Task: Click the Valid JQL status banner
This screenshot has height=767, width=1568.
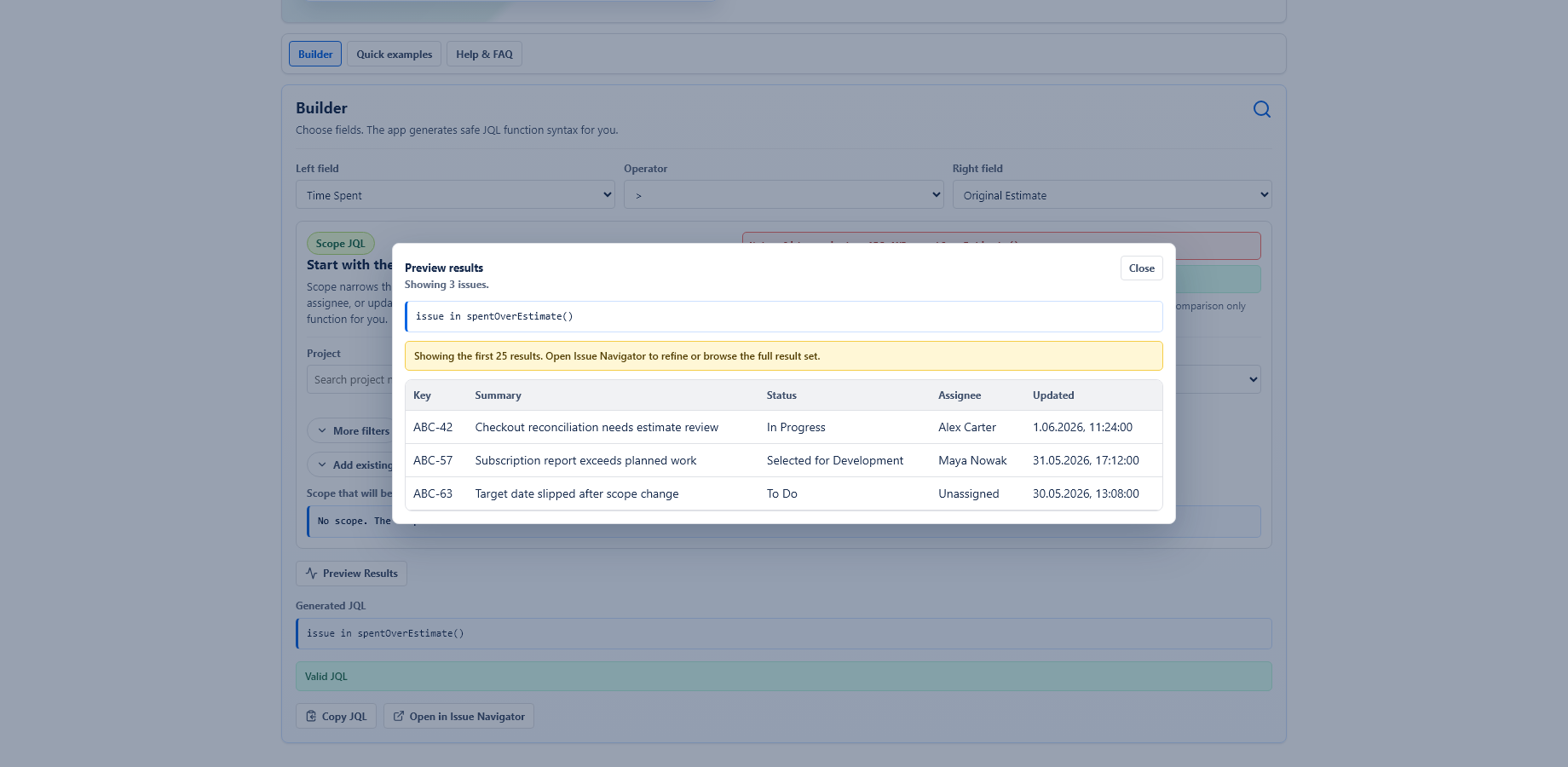Action: click(x=784, y=677)
